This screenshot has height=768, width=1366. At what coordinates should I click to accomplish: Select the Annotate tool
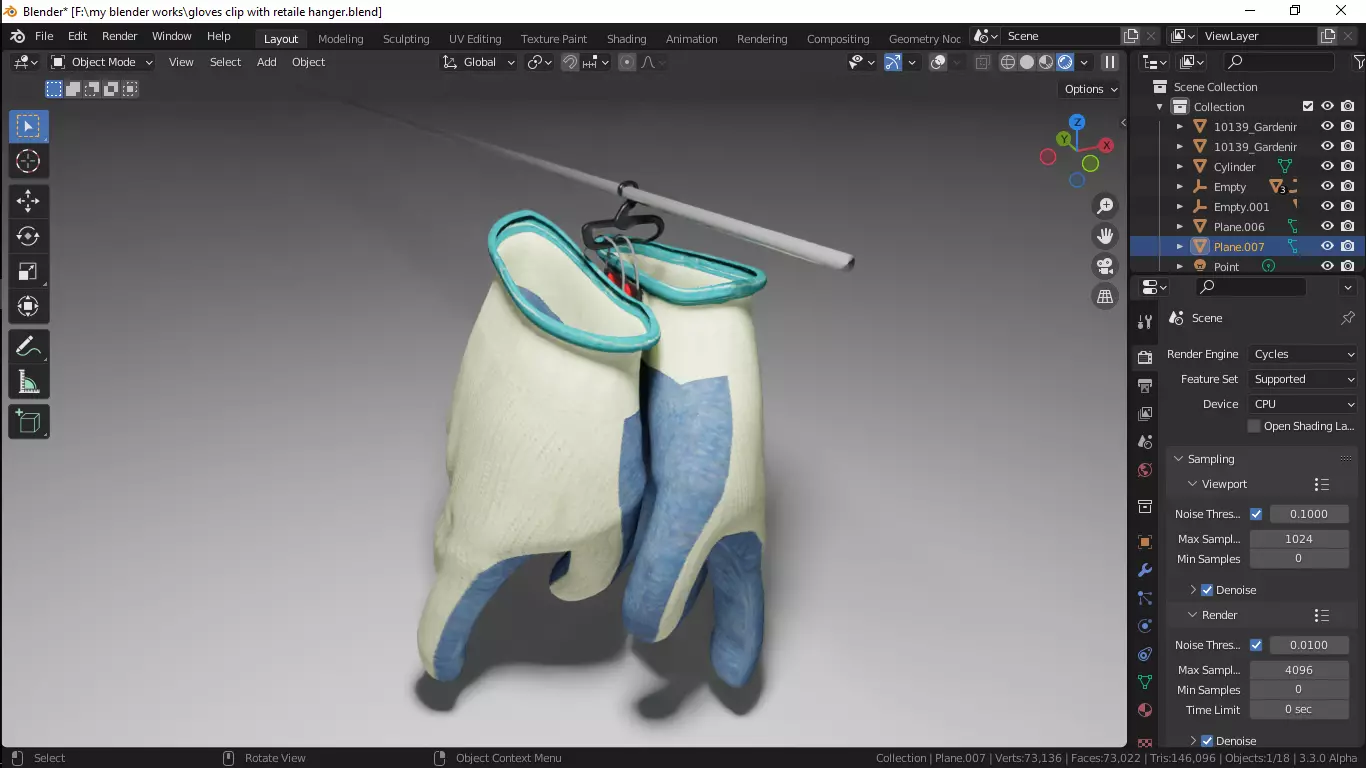coord(28,347)
